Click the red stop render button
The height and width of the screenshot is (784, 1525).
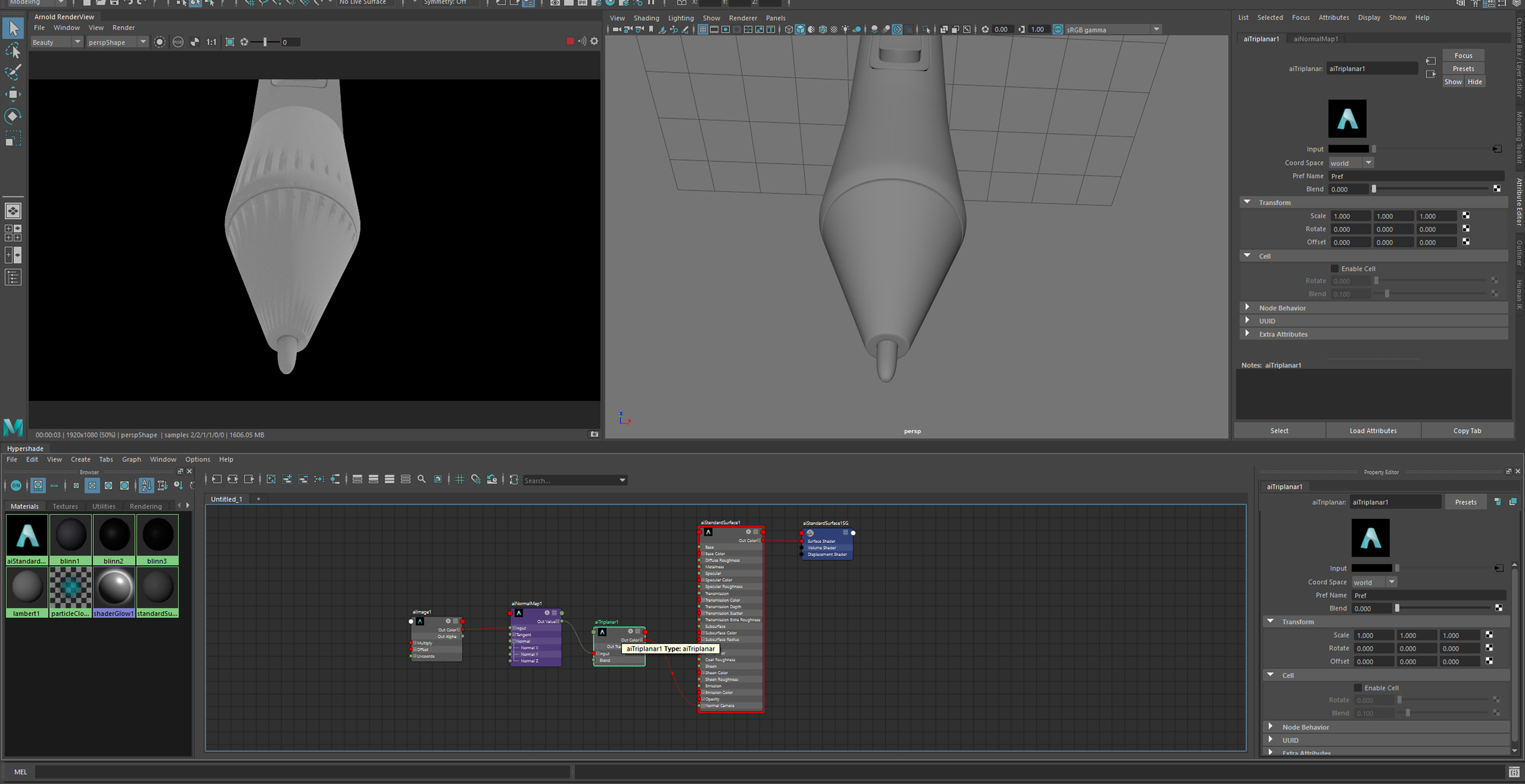[x=570, y=42]
